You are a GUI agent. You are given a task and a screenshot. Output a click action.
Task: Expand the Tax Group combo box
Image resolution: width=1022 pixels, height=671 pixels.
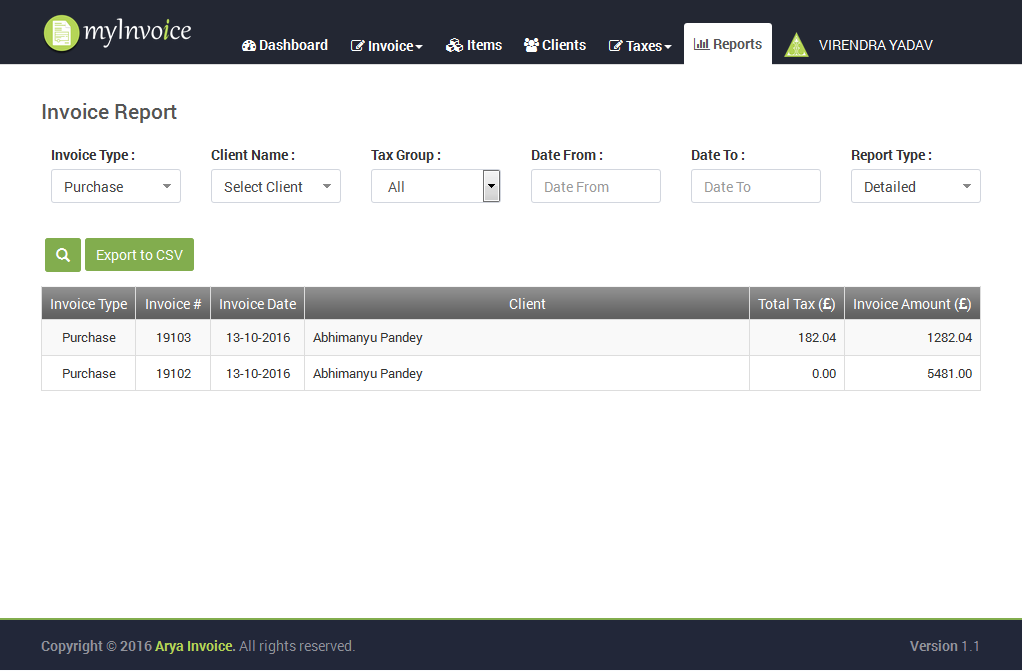click(491, 186)
